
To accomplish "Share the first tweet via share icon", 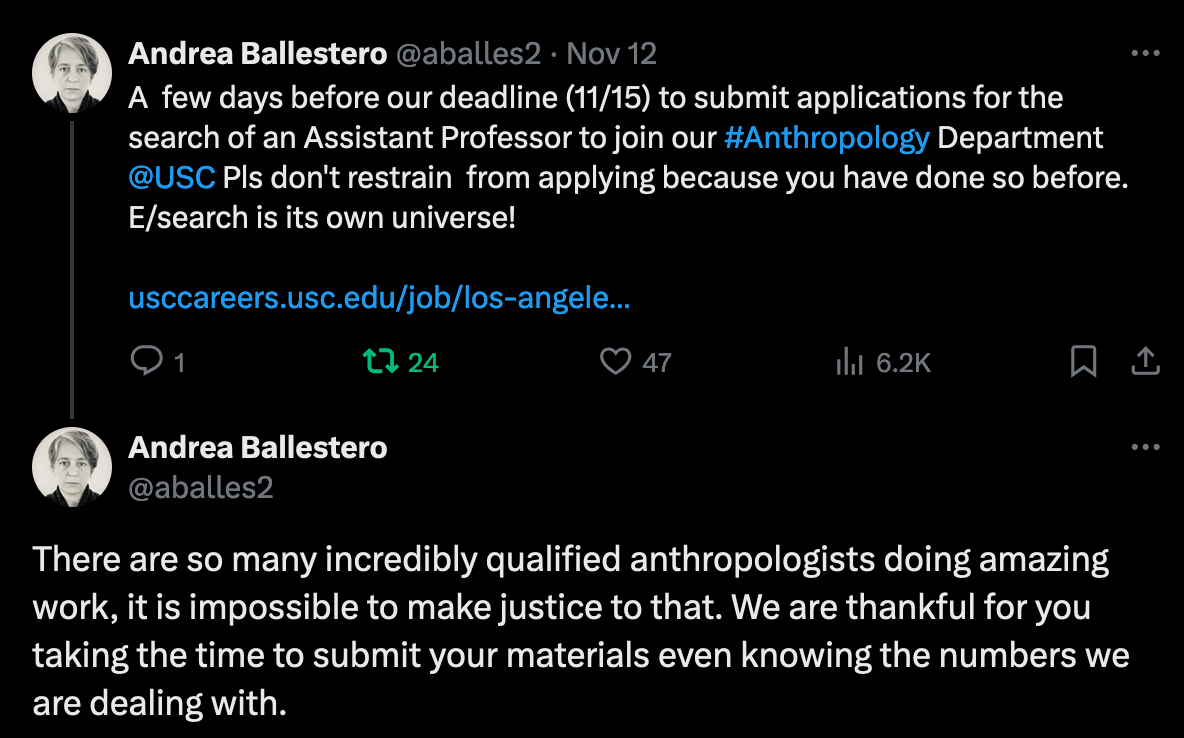I will coord(1144,361).
